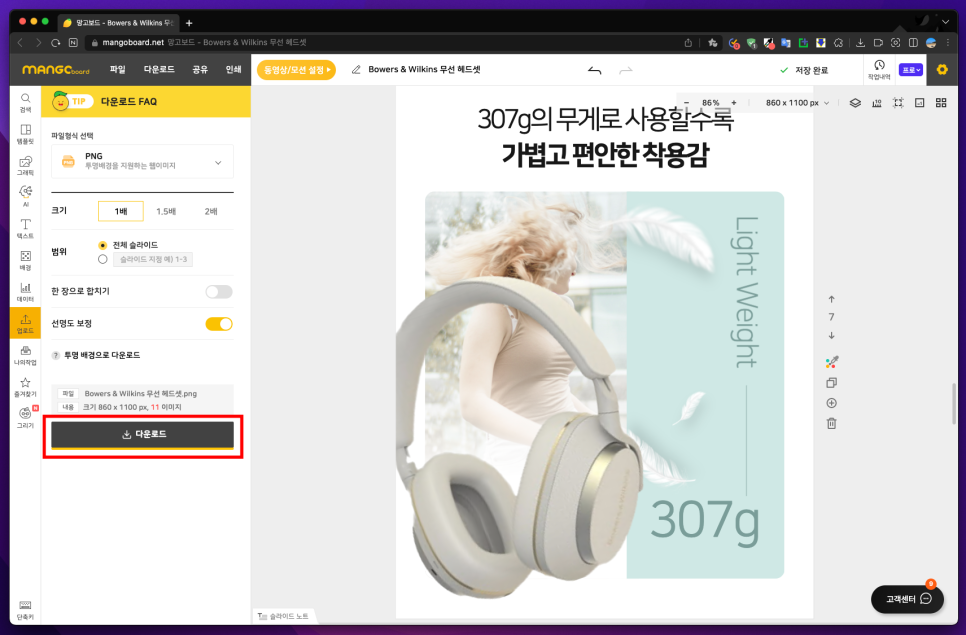Click the mangoboard.net address bar

(x=382, y=42)
